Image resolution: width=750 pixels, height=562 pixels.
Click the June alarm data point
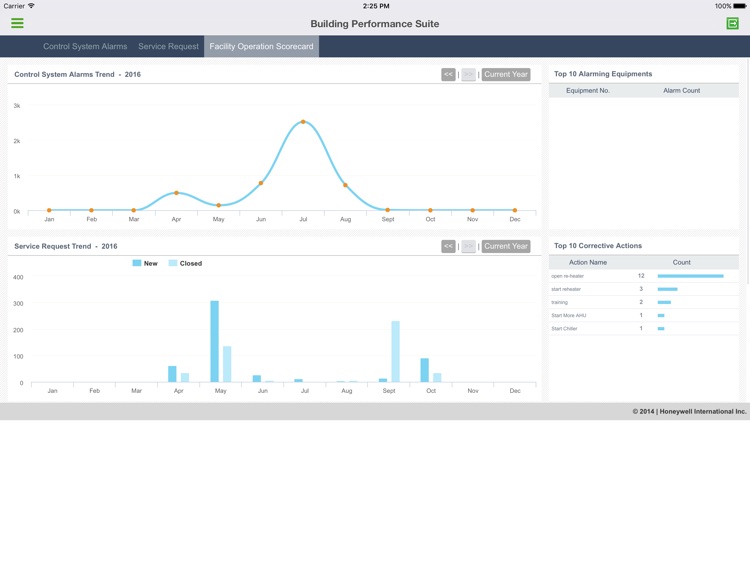tap(261, 183)
